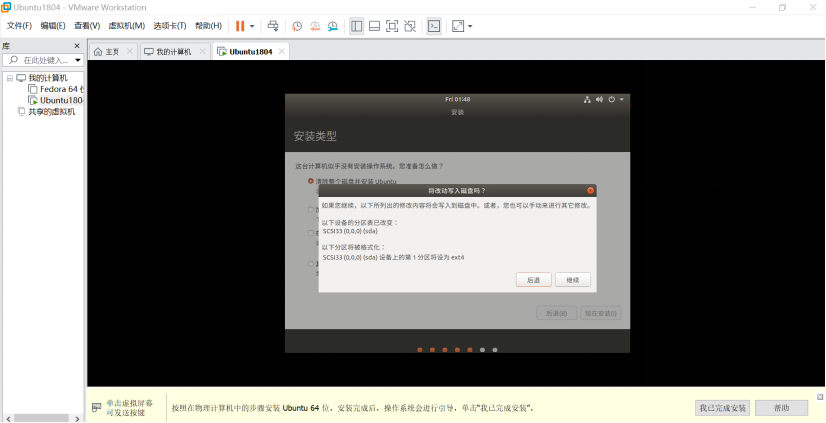Toggle the console view icon
Screen dimensions: 826x423
[x=434, y=26]
